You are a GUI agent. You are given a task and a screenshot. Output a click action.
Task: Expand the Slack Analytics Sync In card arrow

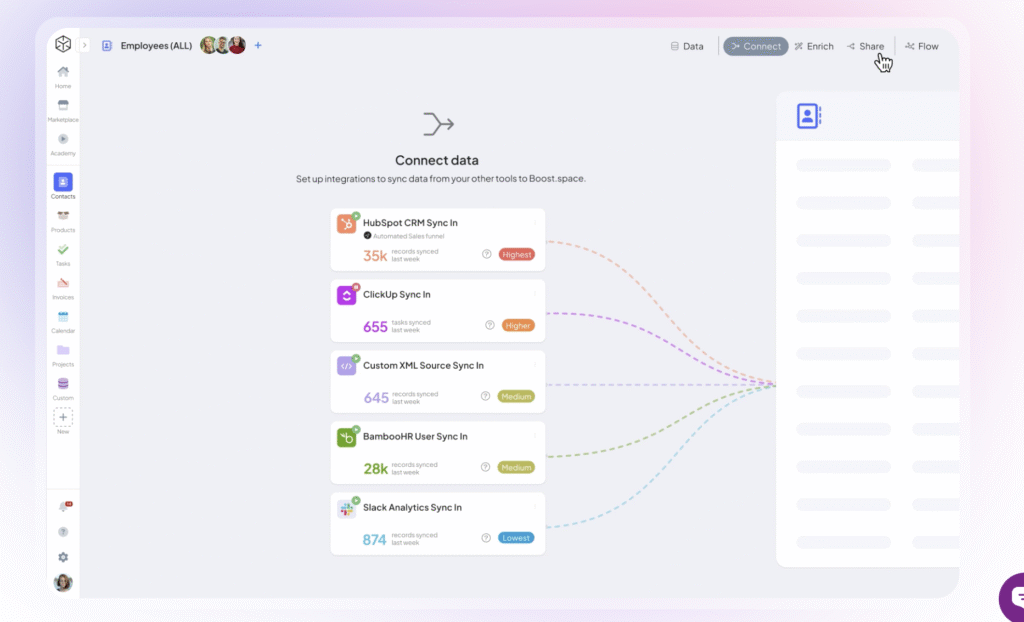535,507
